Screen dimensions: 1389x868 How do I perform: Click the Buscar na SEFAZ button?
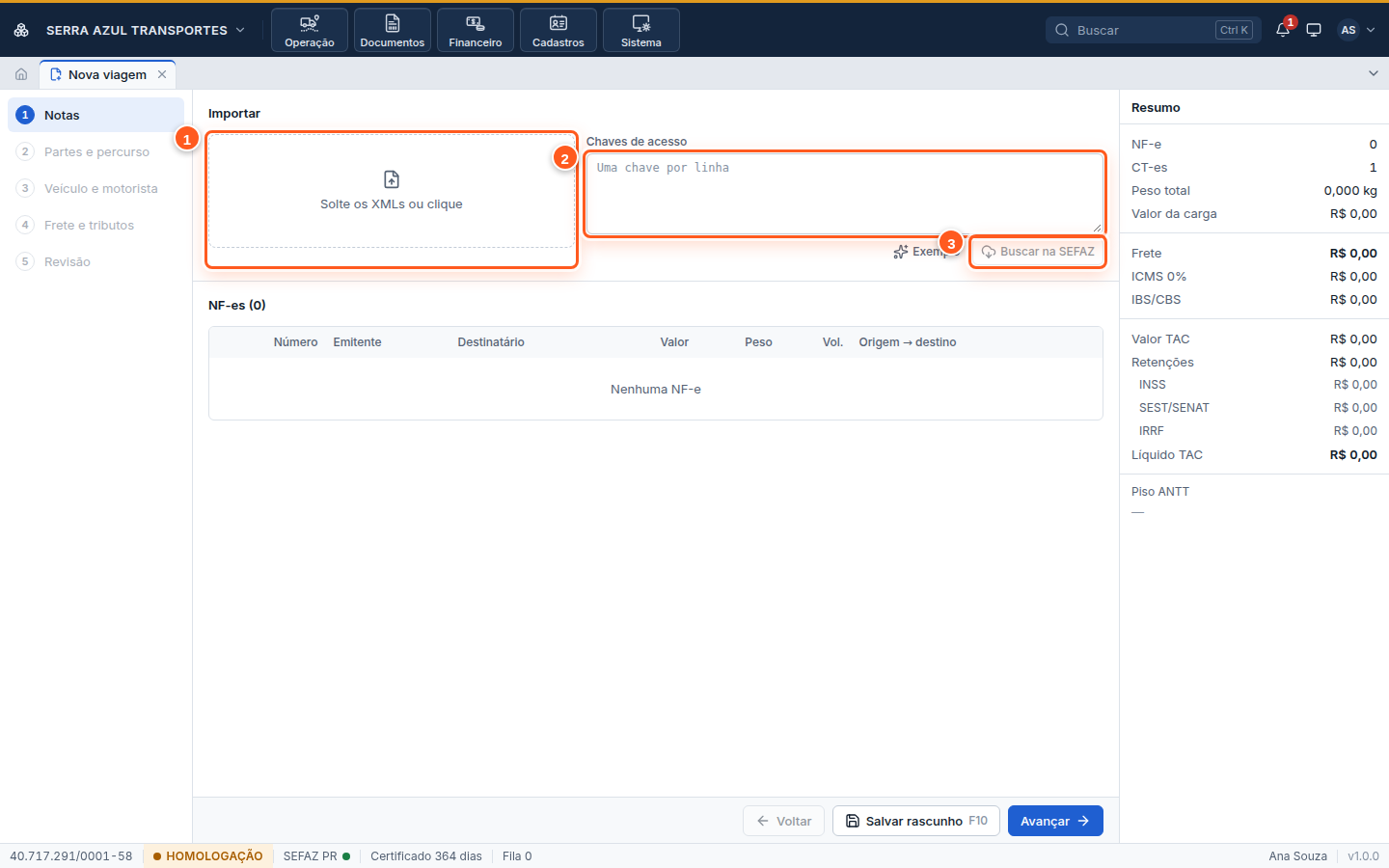(1038, 252)
